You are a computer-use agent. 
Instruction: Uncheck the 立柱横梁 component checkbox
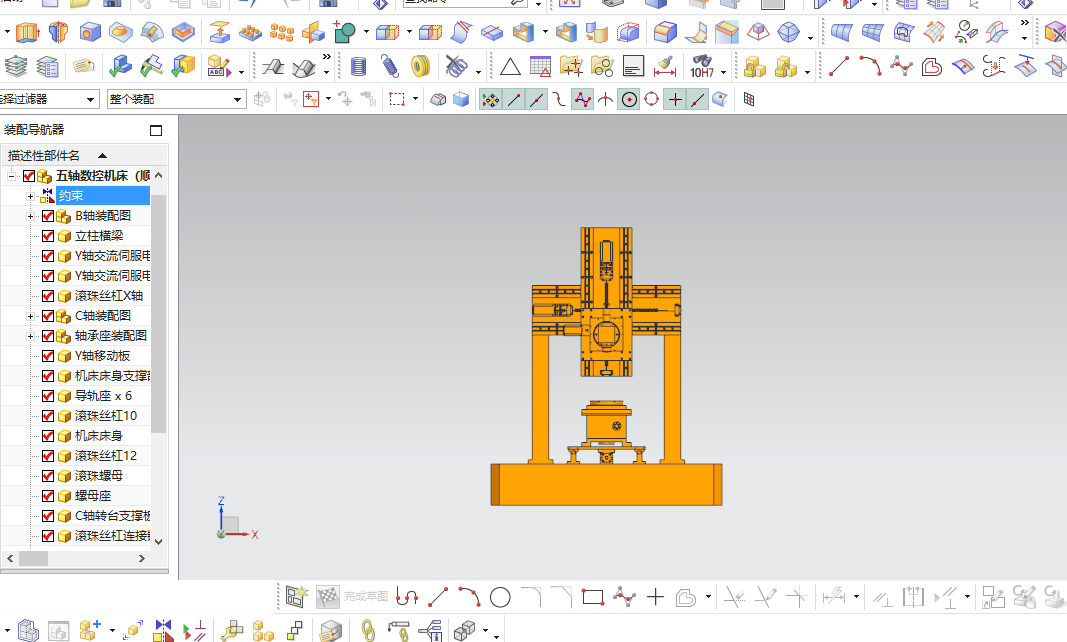click(48, 236)
